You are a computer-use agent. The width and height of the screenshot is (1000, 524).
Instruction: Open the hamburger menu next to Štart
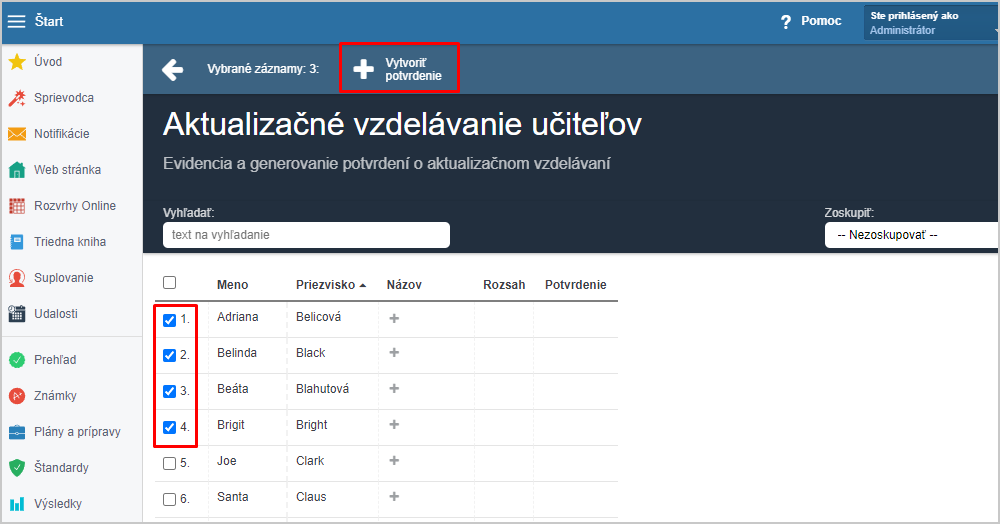click(17, 21)
